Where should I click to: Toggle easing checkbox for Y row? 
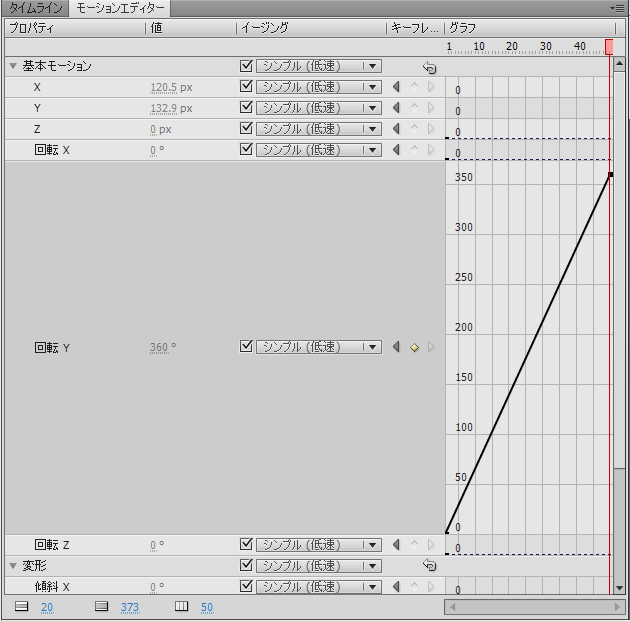coord(246,107)
